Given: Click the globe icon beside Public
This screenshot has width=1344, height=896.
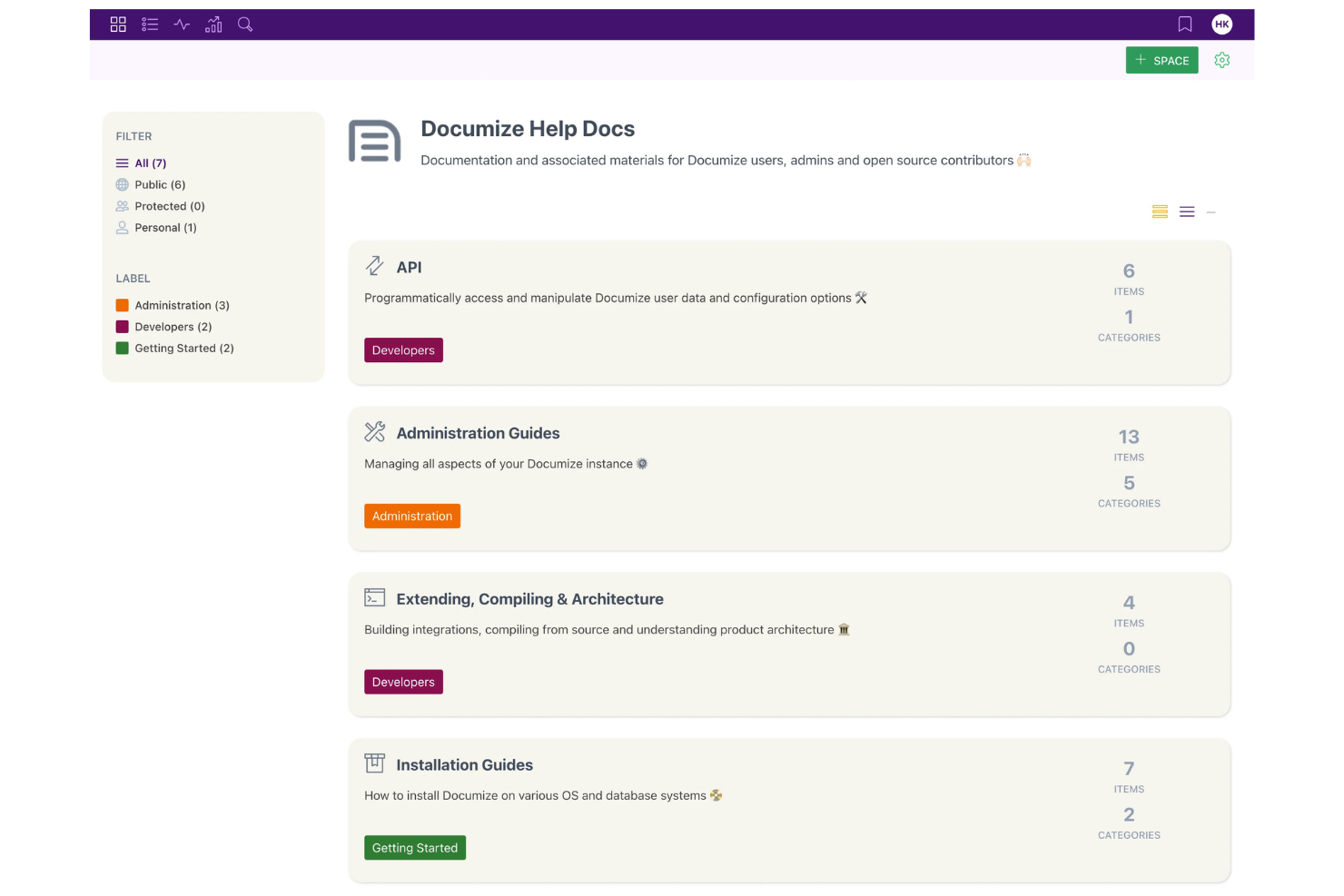Looking at the screenshot, I should (122, 184).
